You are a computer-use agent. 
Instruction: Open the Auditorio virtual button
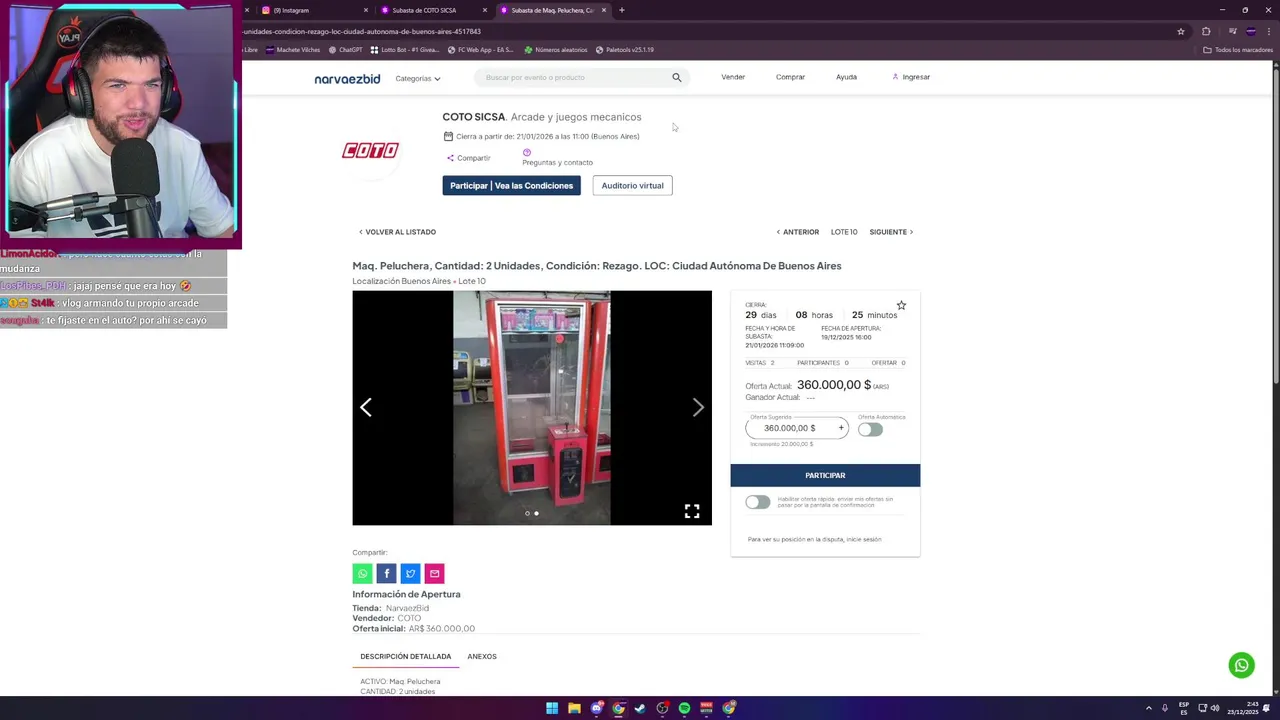632,186
